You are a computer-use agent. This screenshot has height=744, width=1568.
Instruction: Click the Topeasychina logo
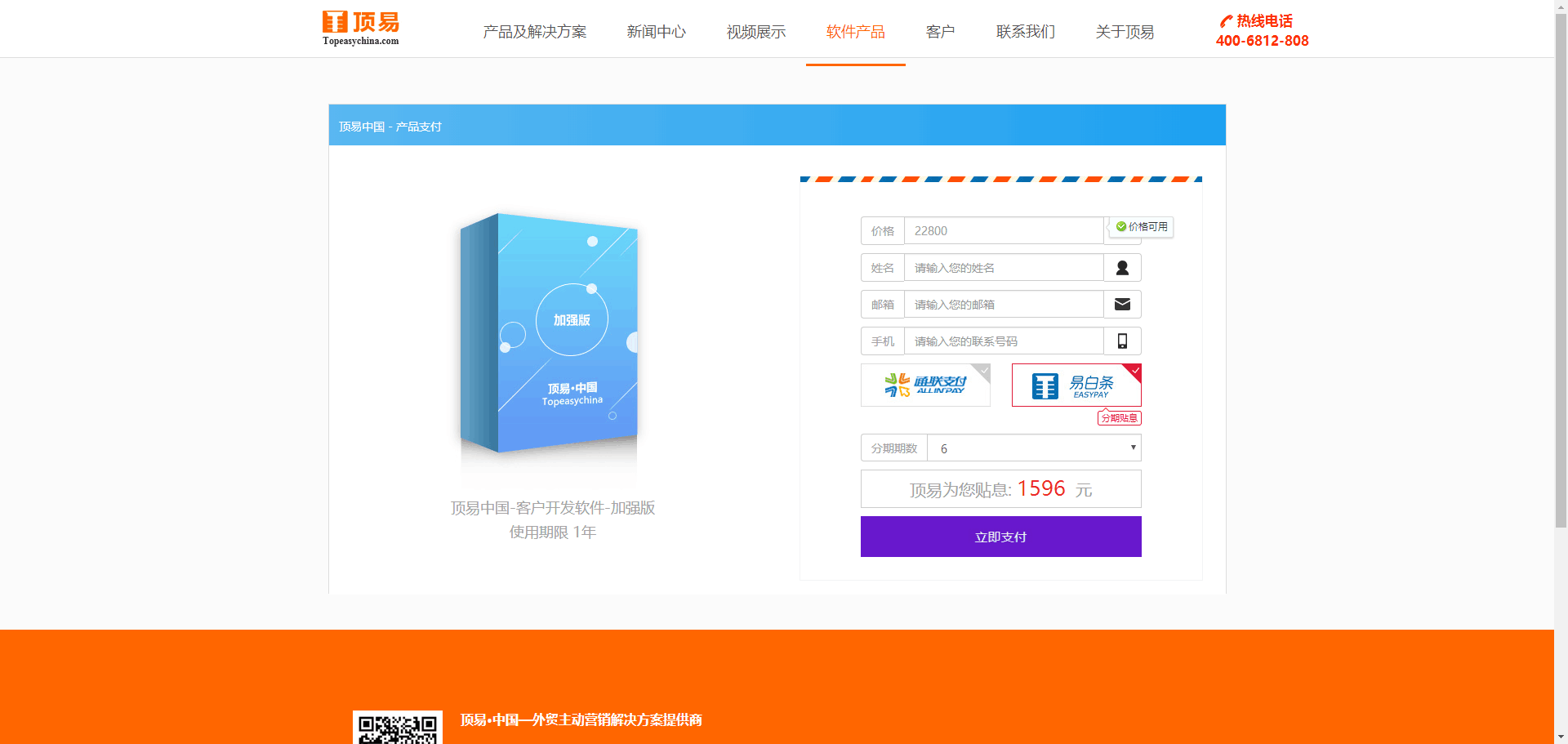point(360,29)
